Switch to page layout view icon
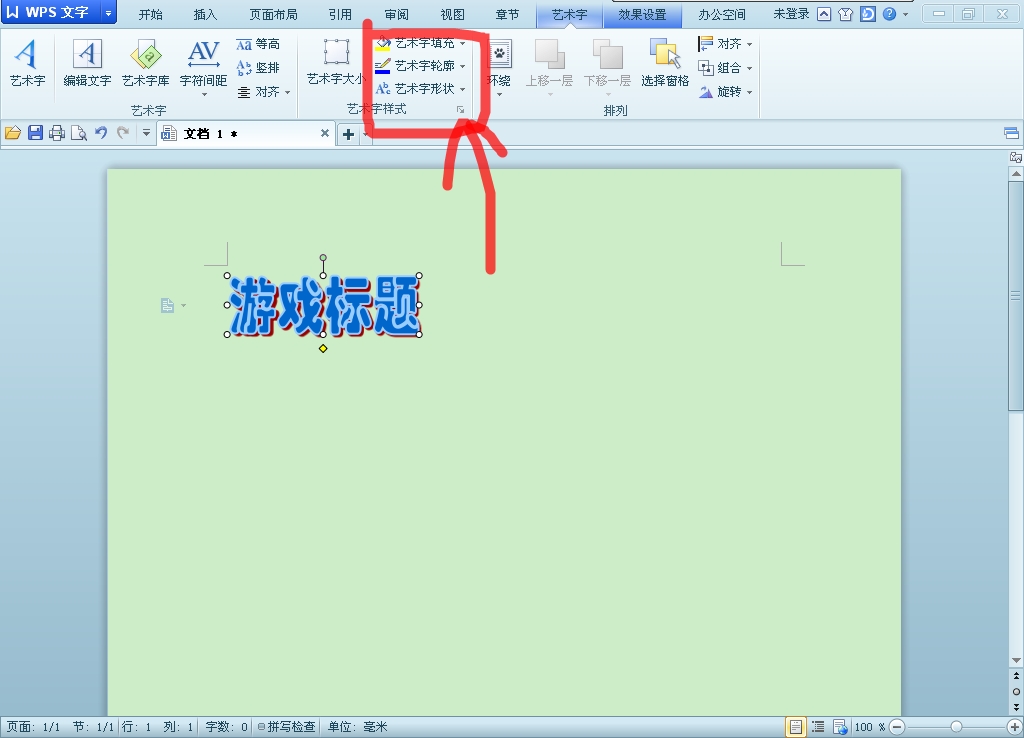The image size is (1024, 738). 795,727
